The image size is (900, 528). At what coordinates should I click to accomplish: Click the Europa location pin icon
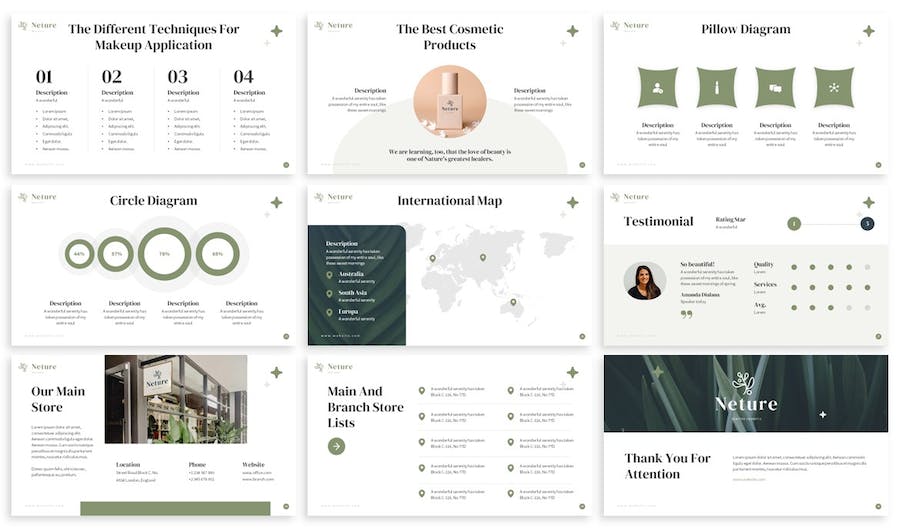pos(329,312)
